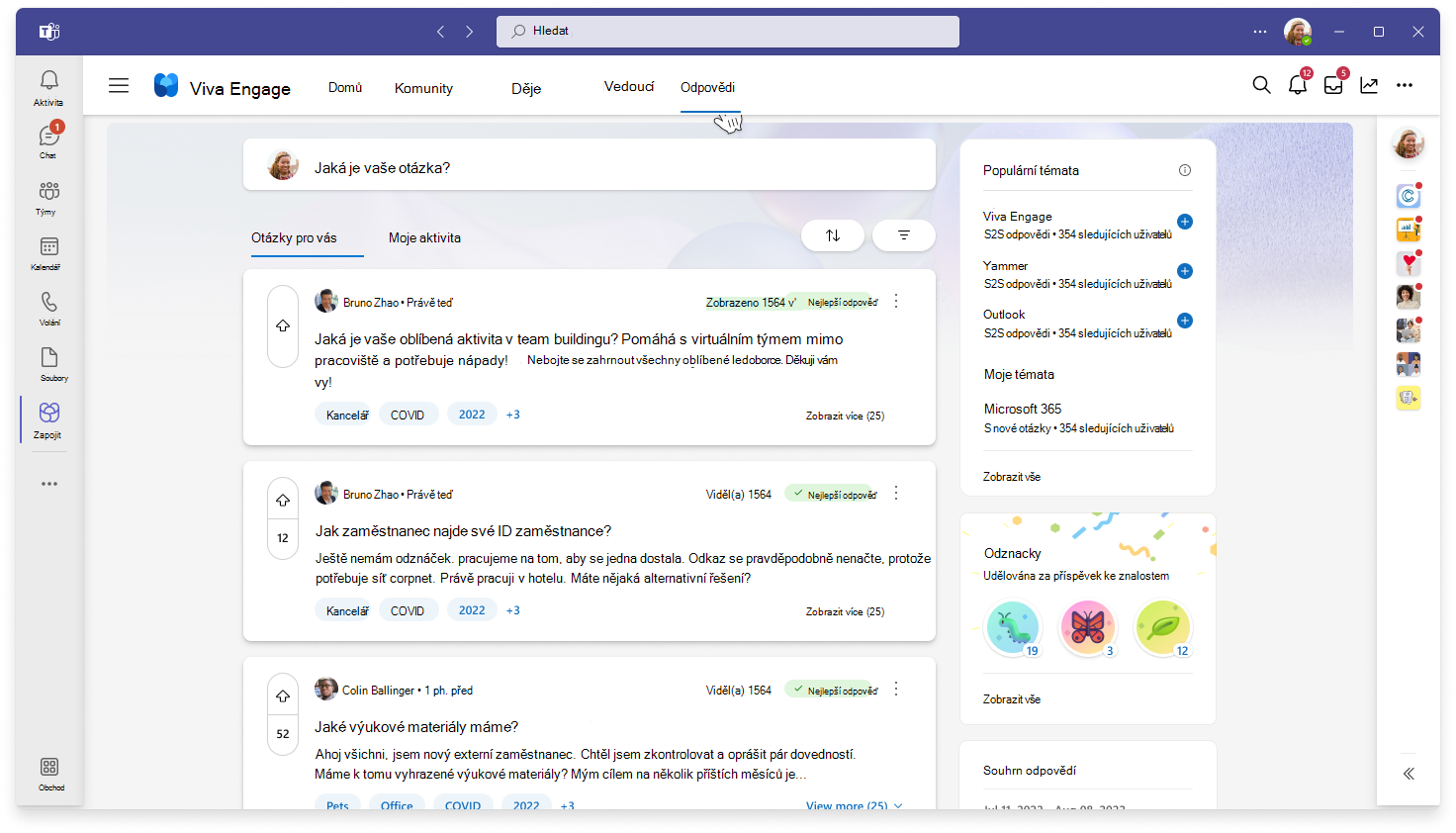Image resolution: width=1456 pixels, height=833 pixels.
Task: Expand tags with +3 on ID zaměstnance post
Action: pos(512,610)
